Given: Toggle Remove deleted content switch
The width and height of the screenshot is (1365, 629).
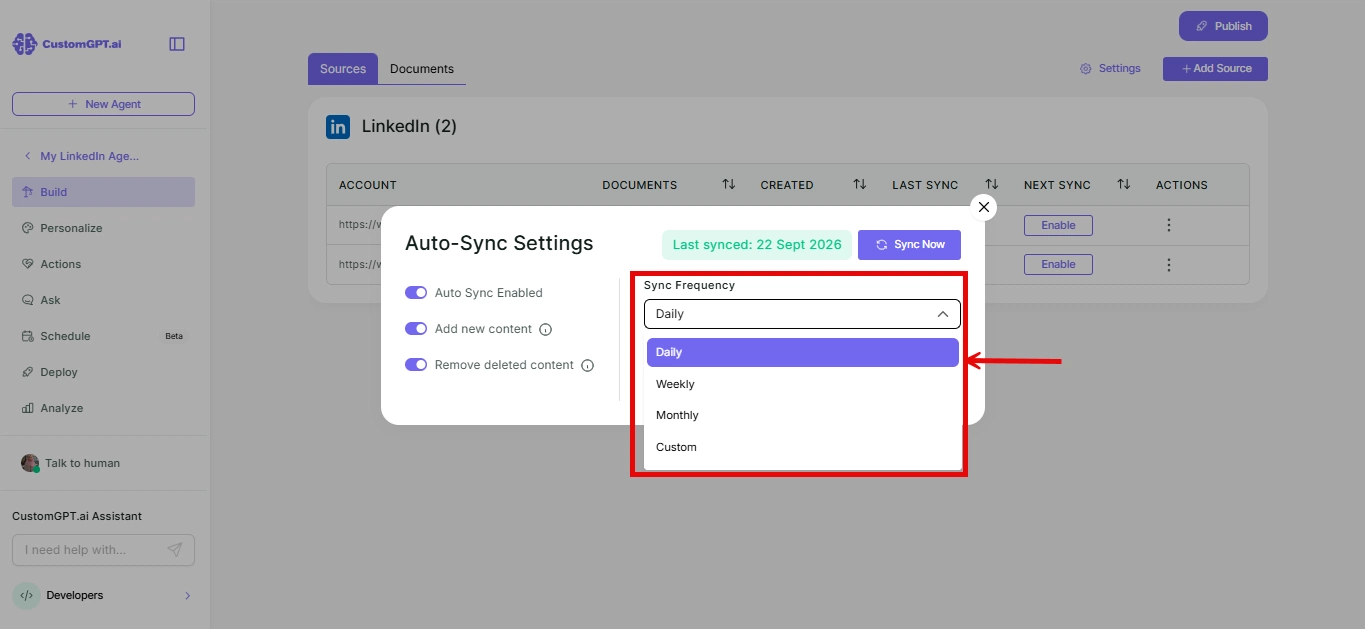Looking at the screenshot, I should (416, 365).
